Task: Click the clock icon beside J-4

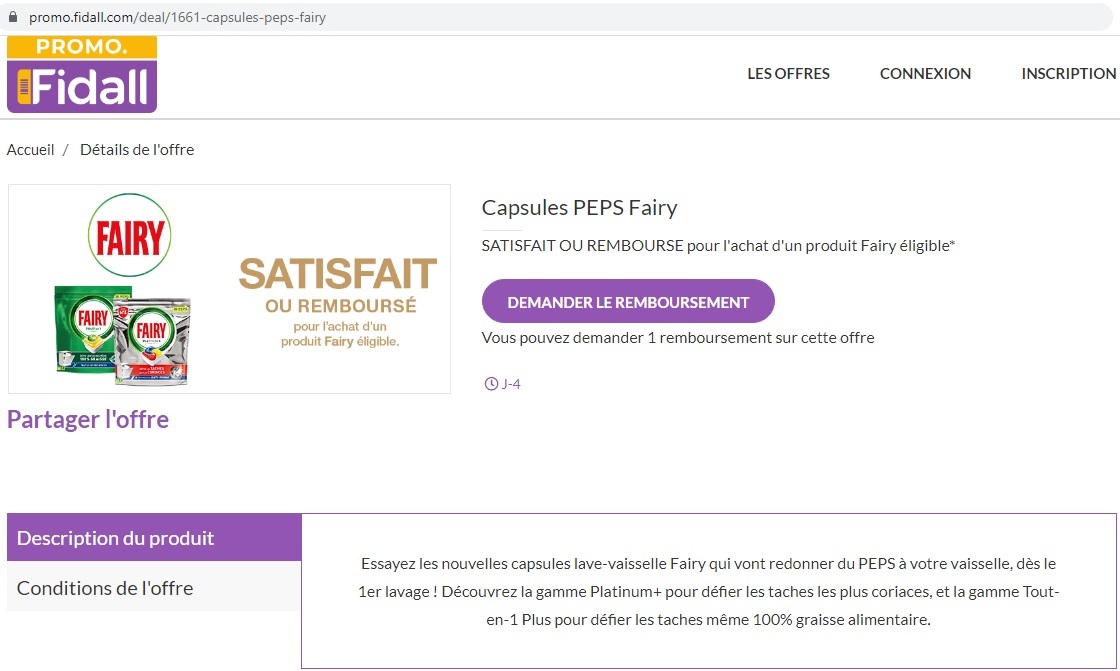Action: click(x=490, y=384)
